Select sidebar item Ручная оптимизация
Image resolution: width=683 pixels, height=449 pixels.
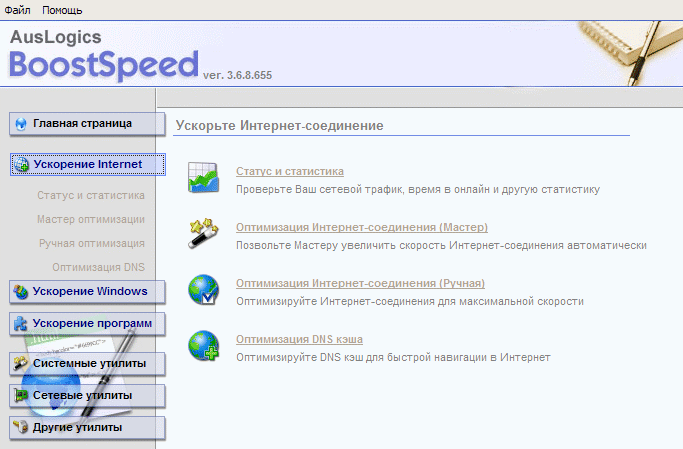[x=91, y=243]
